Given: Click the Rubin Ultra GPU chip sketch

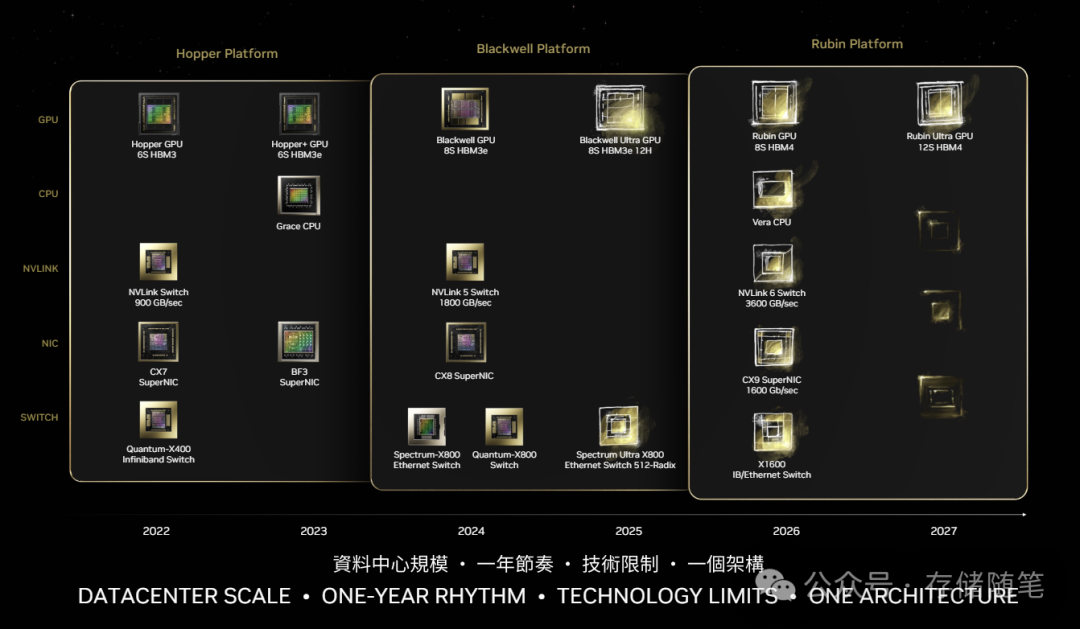Looking at the screenshot, I should point(939,104).
